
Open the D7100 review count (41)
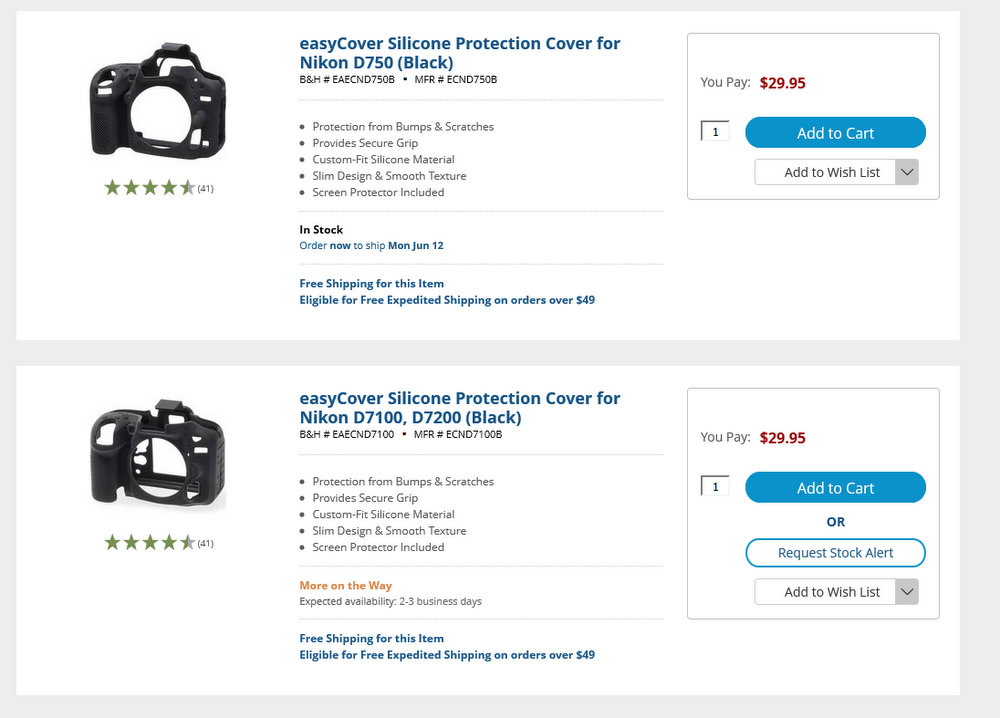point(205,544)
